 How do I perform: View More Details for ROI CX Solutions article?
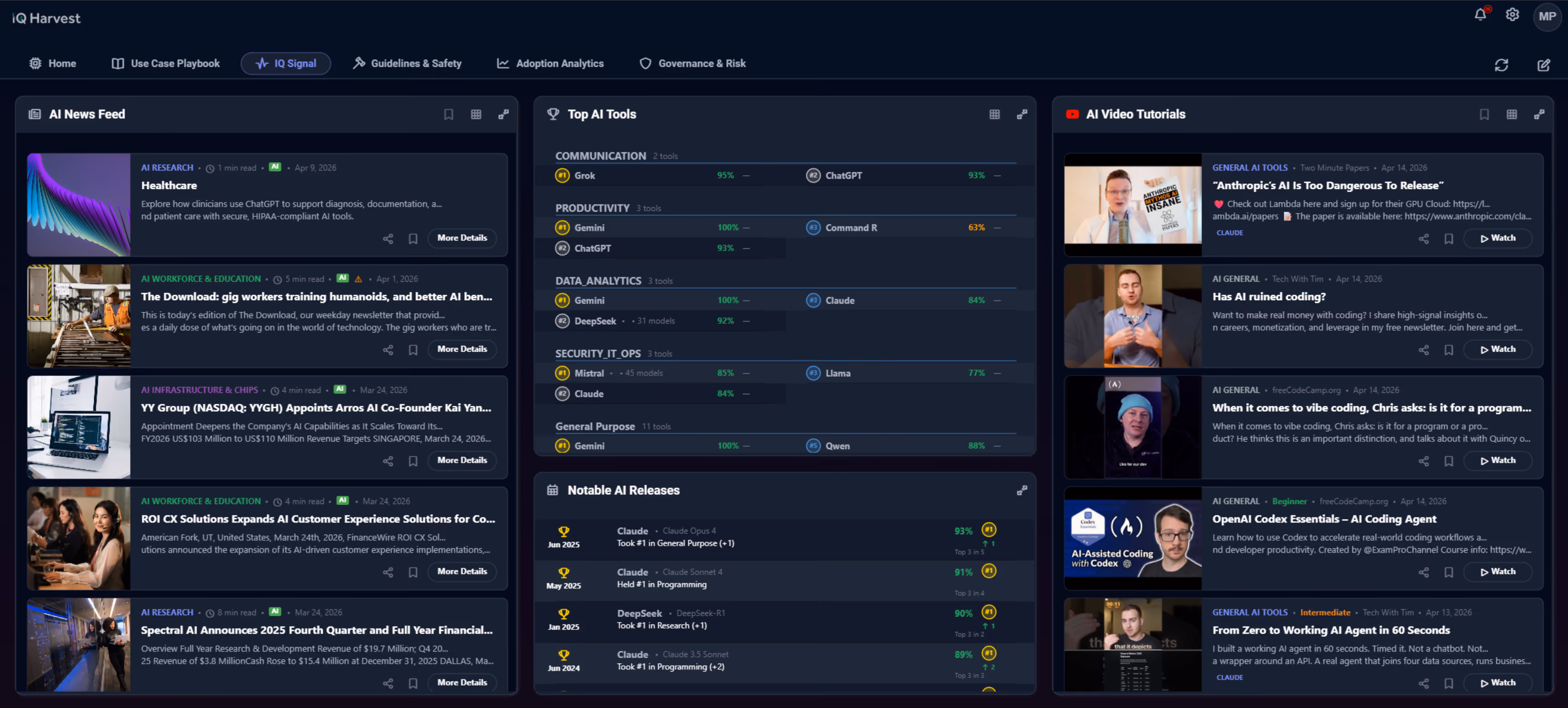click(x=462, y=572)
